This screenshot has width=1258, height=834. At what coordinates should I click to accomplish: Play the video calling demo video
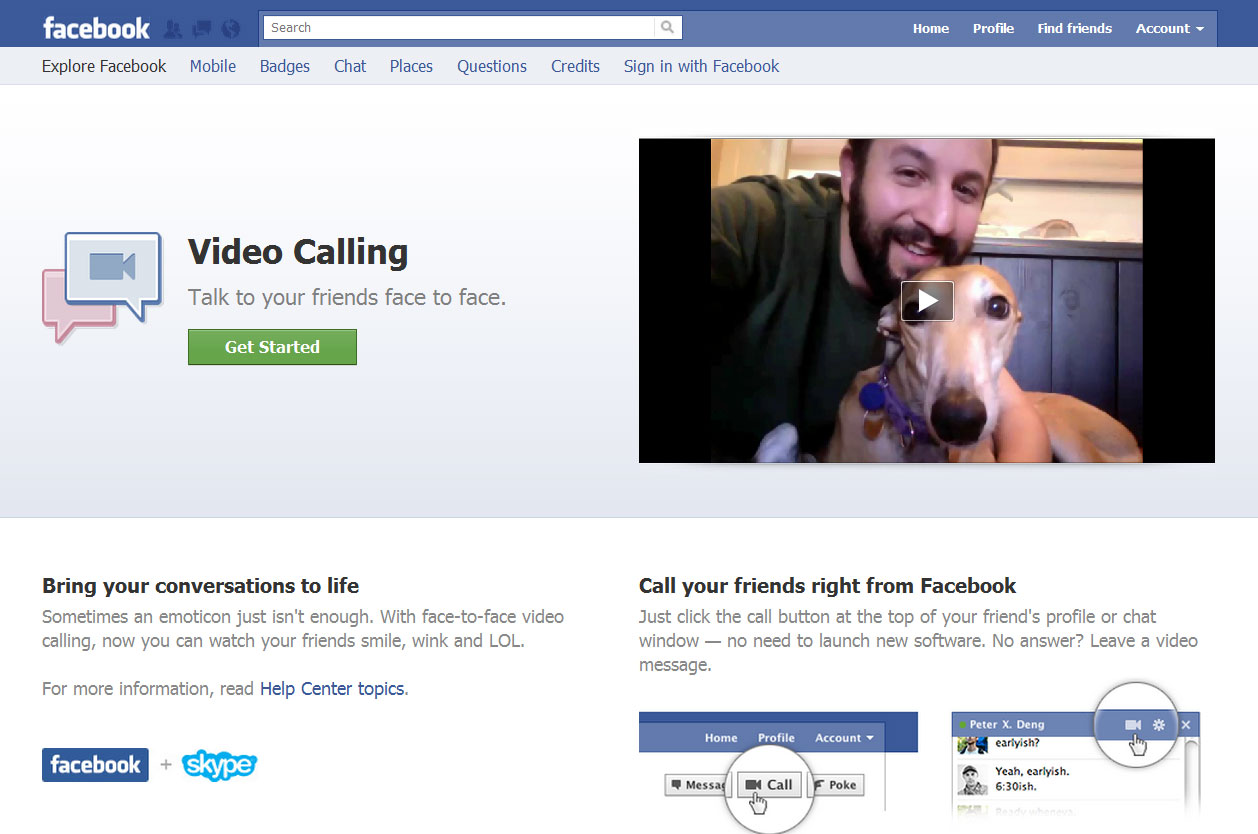(x=927, y=300)
